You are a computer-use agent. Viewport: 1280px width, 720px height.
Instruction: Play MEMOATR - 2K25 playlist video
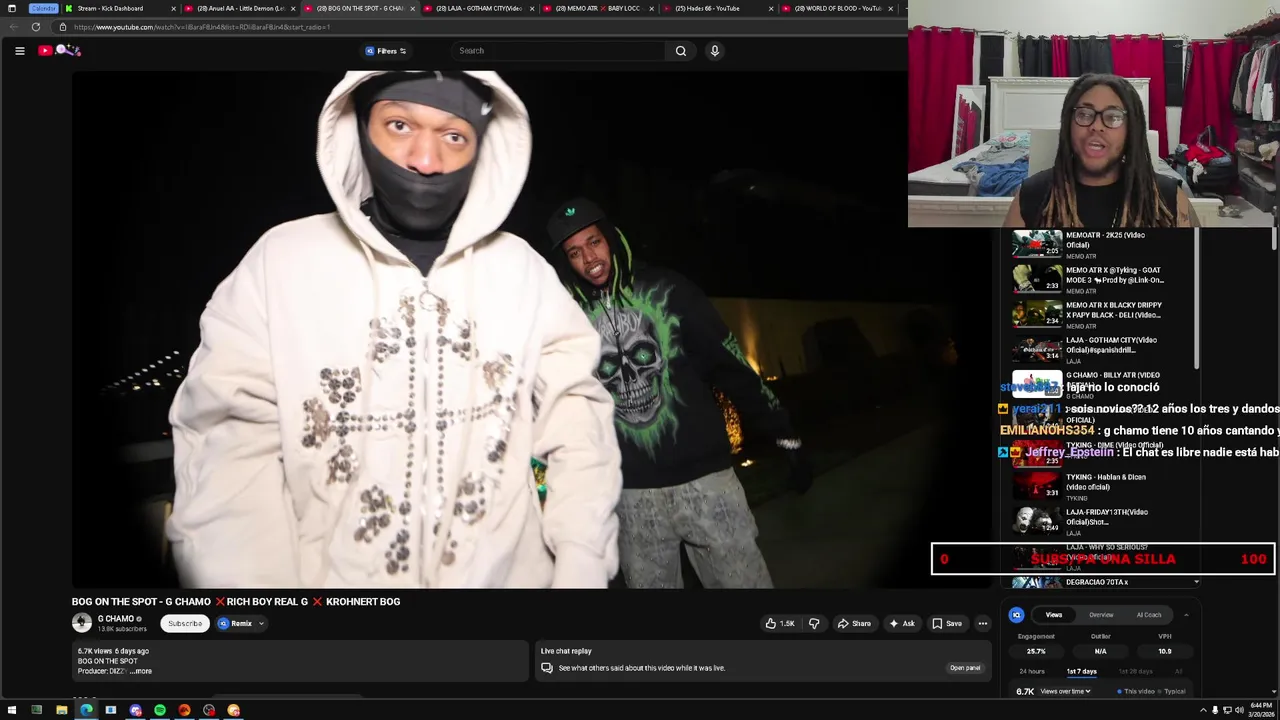click(x=1103, y=245)
